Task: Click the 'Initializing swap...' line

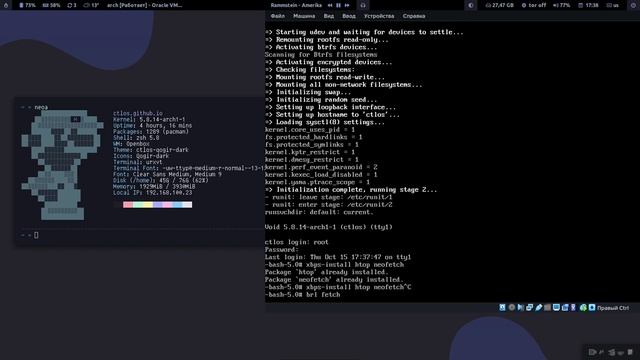Action: click(308, 92)
